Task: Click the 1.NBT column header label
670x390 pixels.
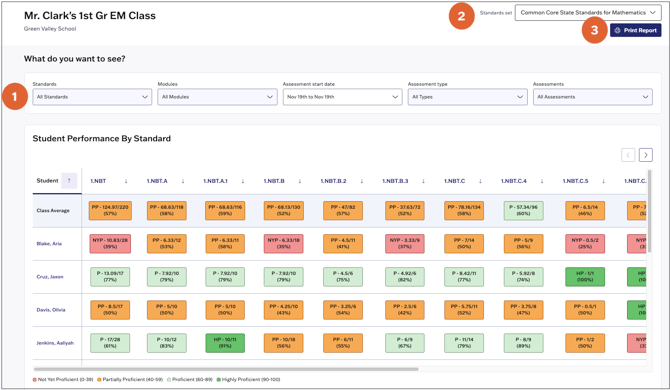Action: (98, 181)
